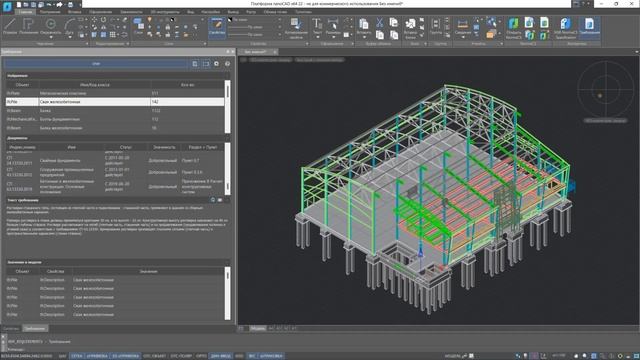640x360 pixels.
Task: Select the Текст text tool
Action: coord(317,26)
